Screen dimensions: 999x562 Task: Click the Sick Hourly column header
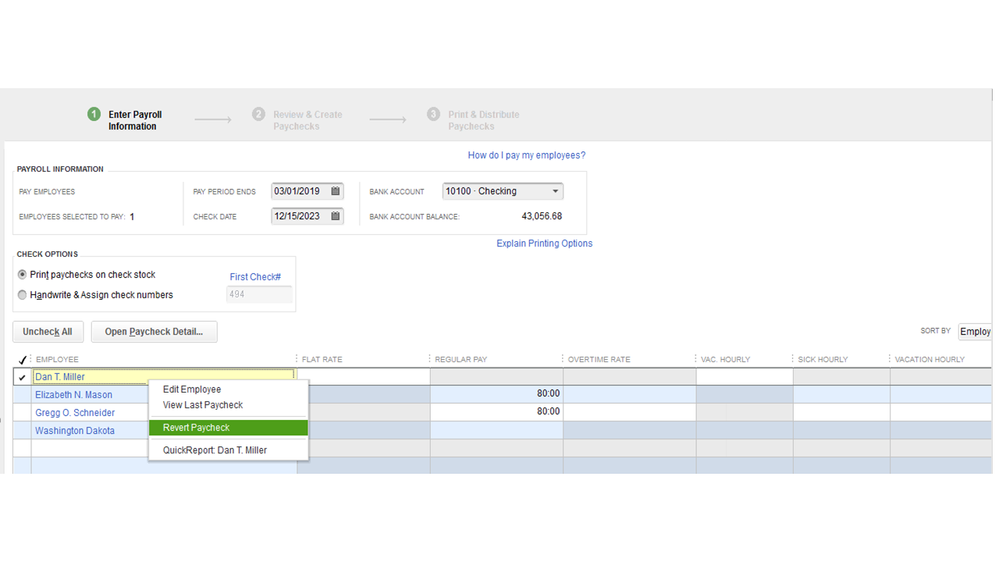823,359
